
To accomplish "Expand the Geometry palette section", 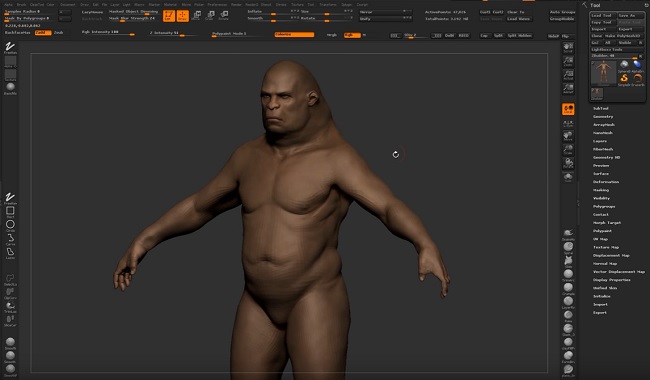I will point(603,116).
